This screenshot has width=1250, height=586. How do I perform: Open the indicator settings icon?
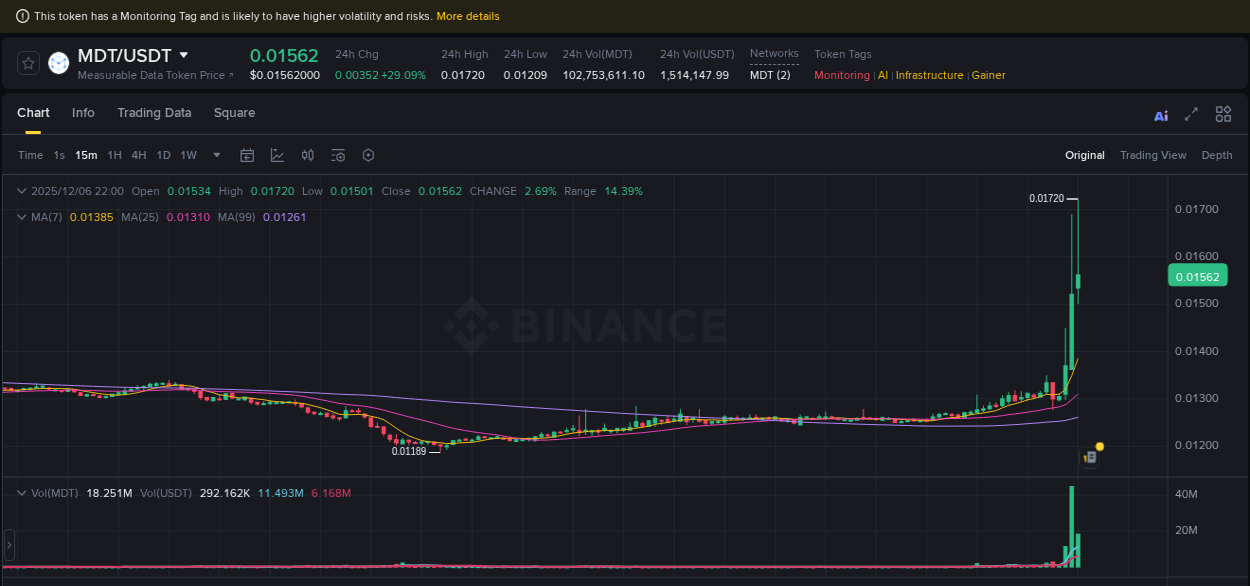click(x=338, y=155)
